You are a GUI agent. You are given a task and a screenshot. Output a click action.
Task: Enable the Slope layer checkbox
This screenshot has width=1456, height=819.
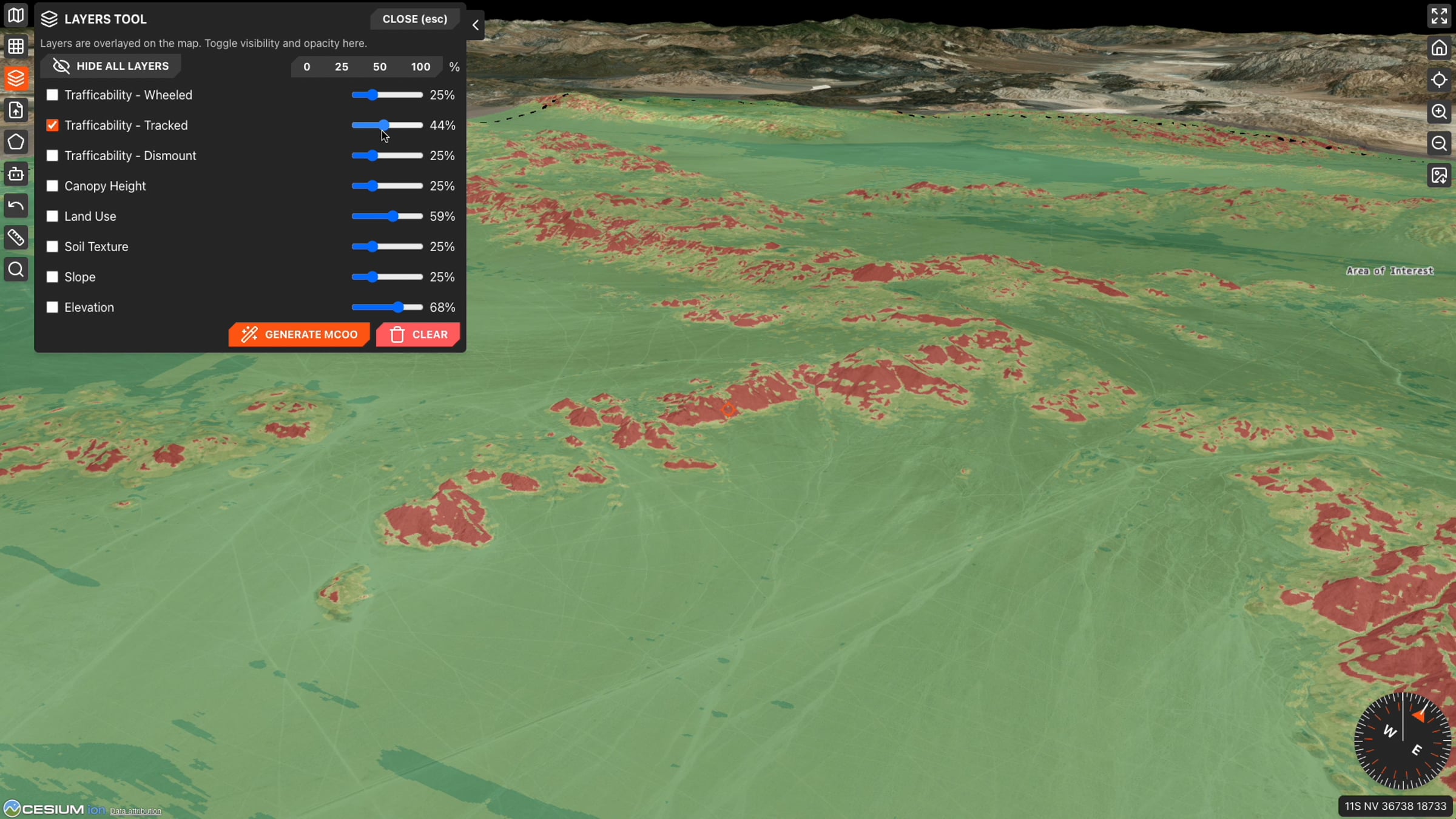(53, 277)
